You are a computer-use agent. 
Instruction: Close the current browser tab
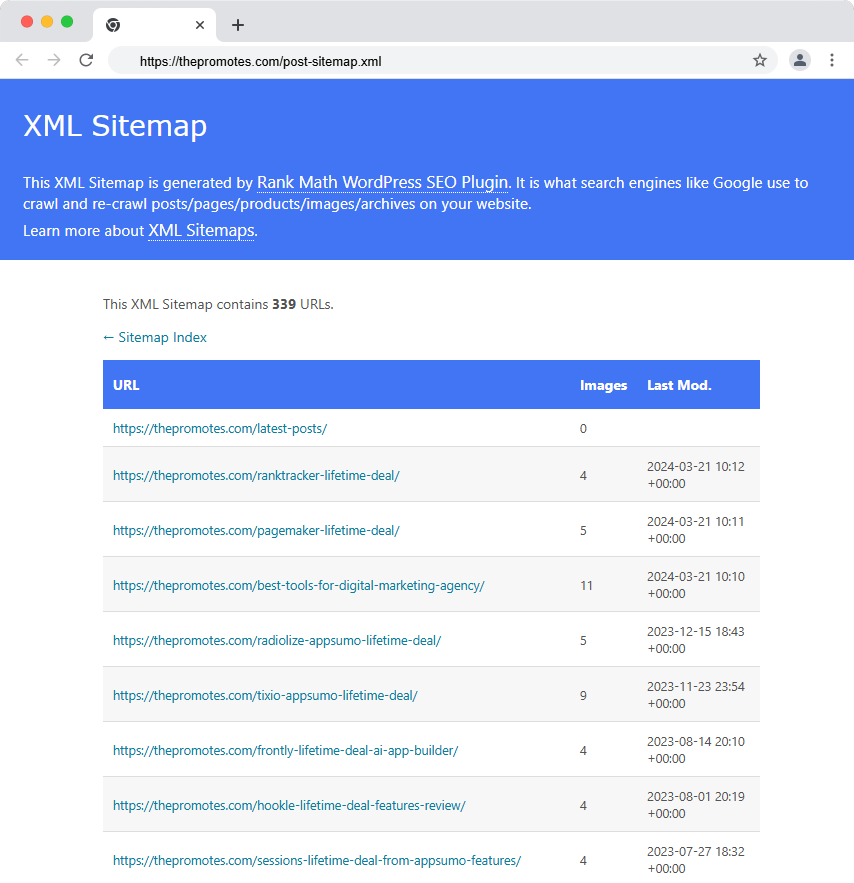[x=200, y=25]
